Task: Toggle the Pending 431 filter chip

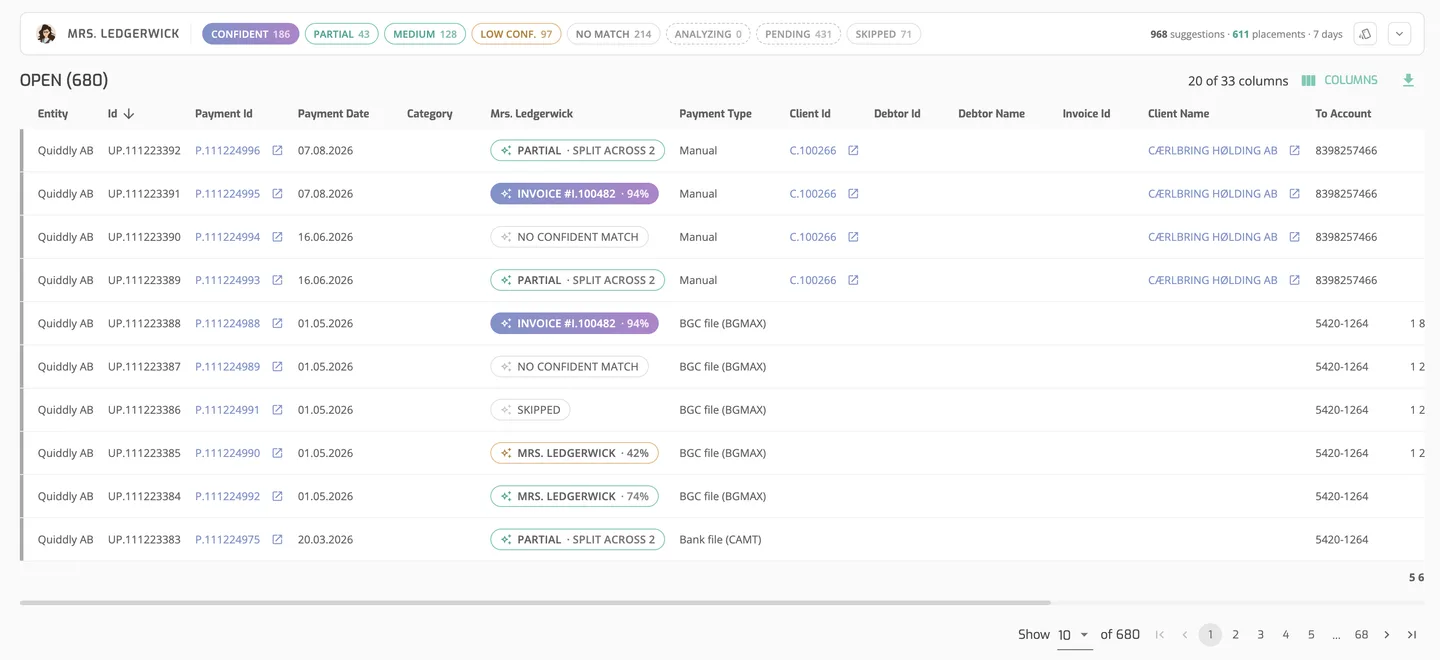Action: tap(798, 34)
